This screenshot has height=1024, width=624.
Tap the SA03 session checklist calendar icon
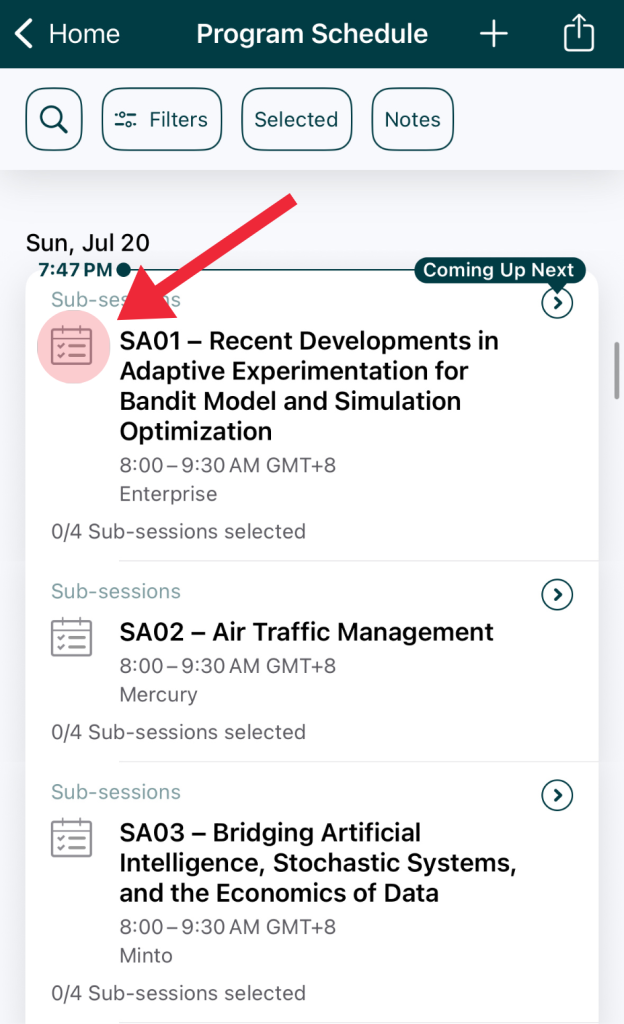(71, 838)
